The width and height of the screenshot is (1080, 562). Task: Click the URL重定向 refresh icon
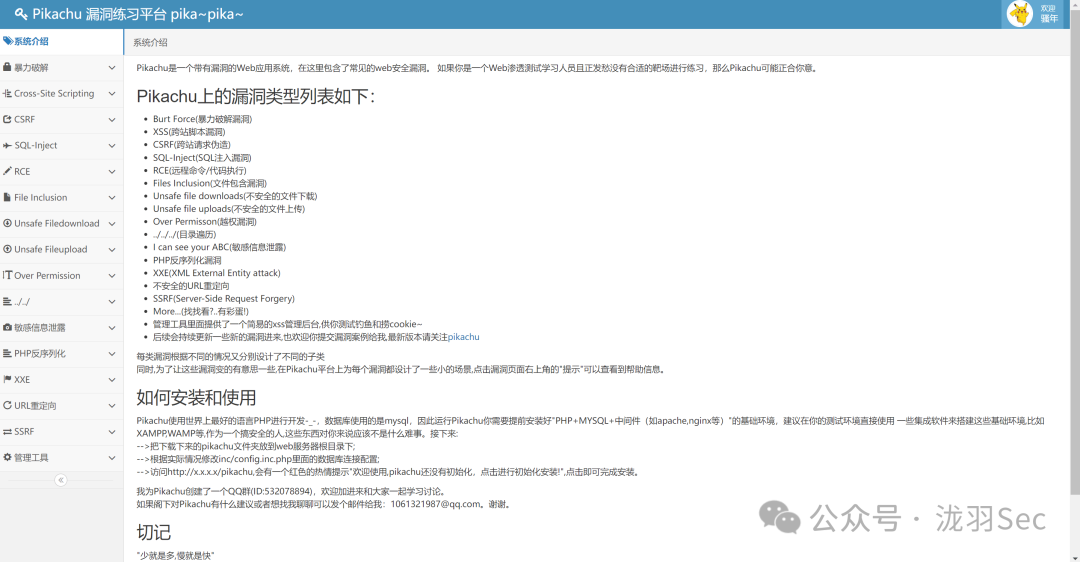[x=7, y=405]
